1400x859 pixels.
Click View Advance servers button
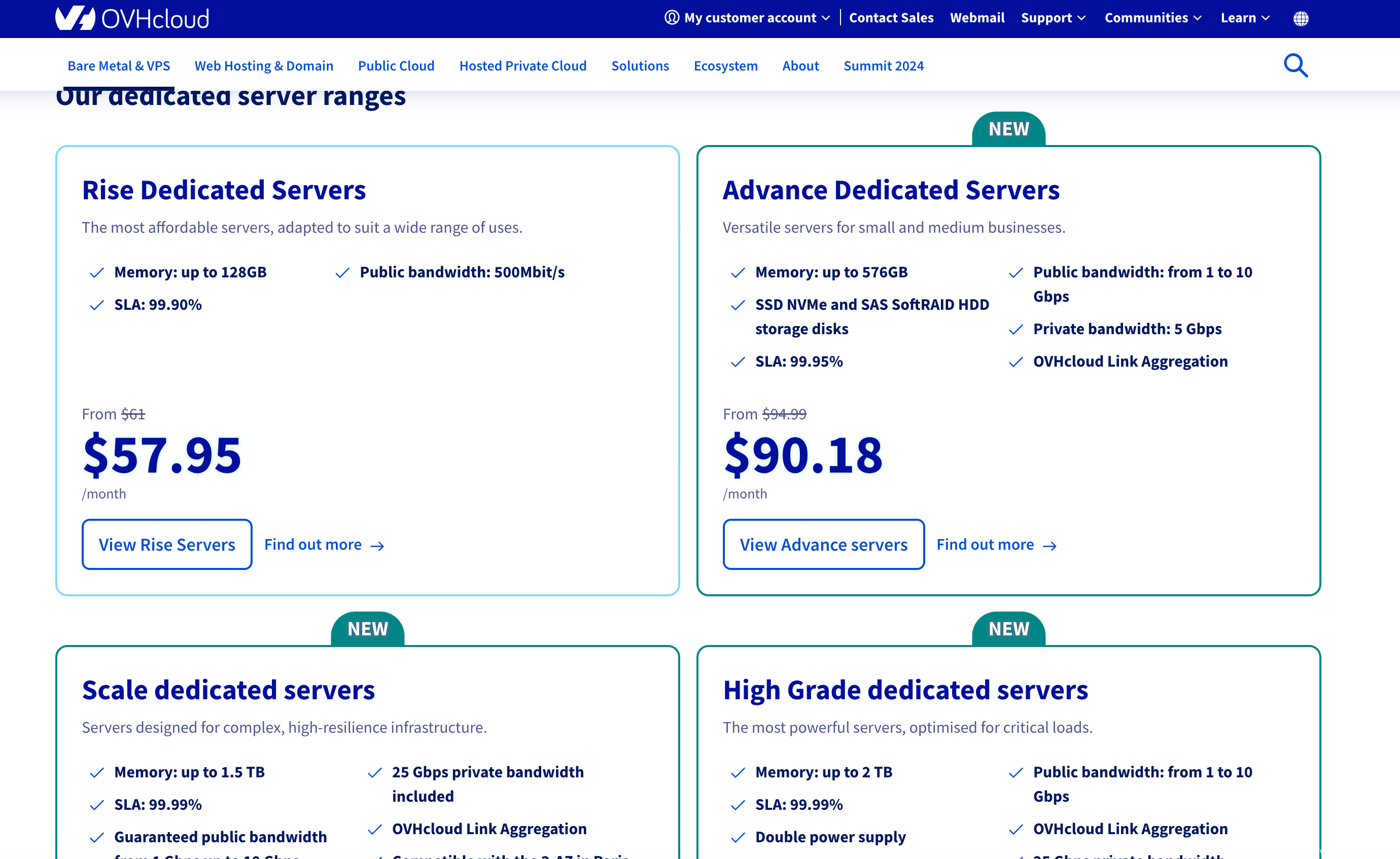(823, 544)
